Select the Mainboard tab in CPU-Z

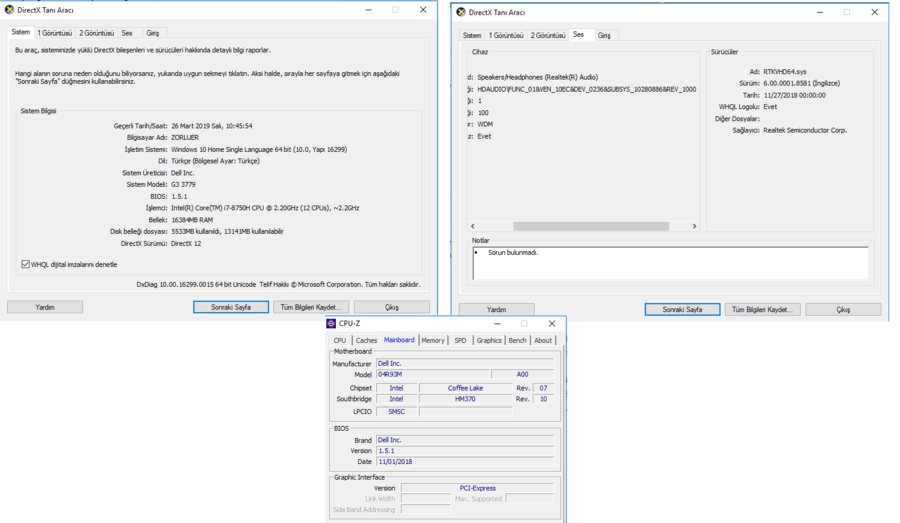[x=399, y=340]
